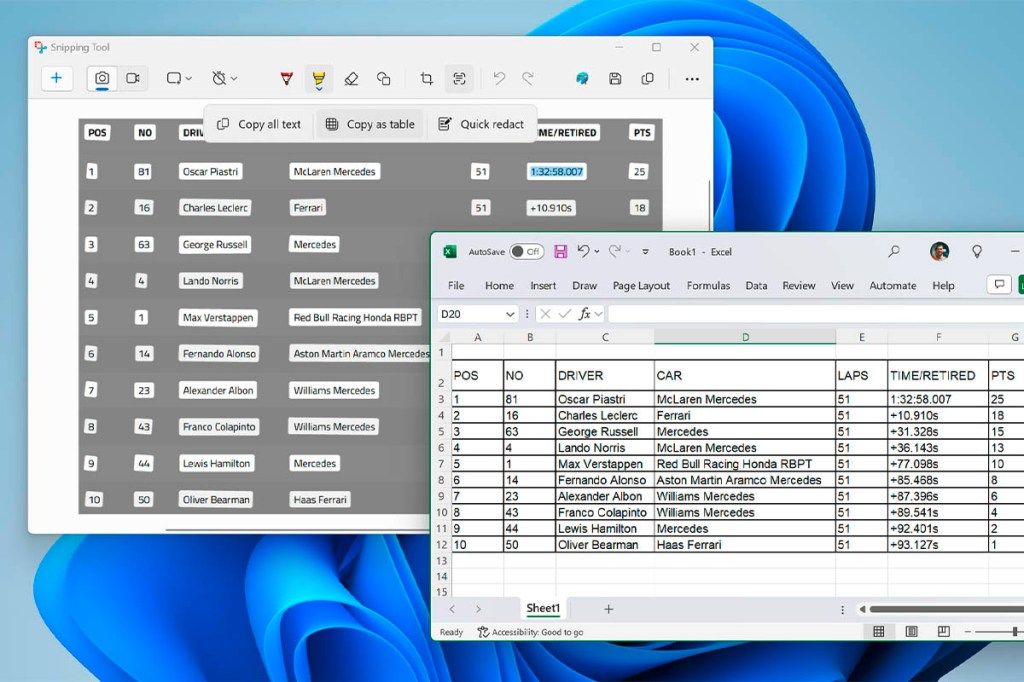Click the lightbulb icon in Excel title bar
Screen dimensions: 1024x682
point(977,251)
